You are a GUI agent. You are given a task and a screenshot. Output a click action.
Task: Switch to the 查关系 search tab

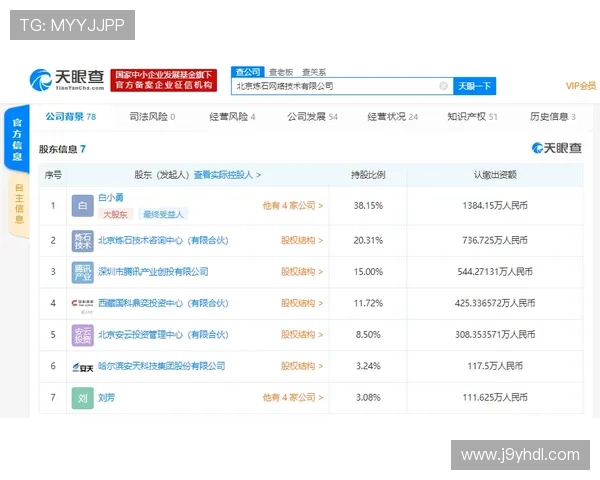click(x=314, y=72)
